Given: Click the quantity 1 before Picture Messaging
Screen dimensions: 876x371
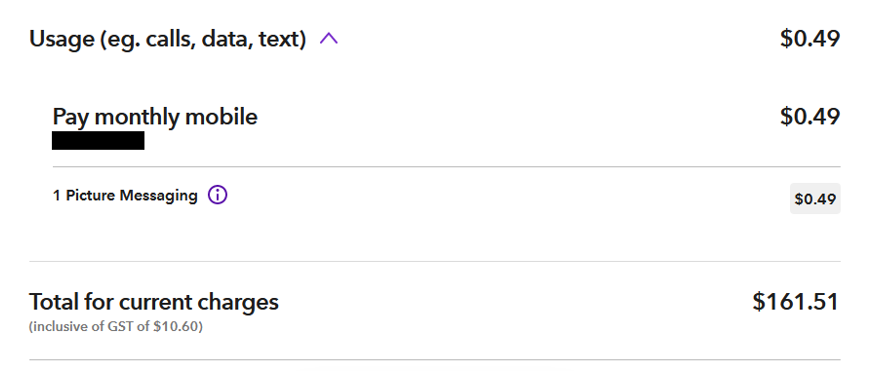Looking at the screenshot, I should pyautogui.click(x=56, y=196).
